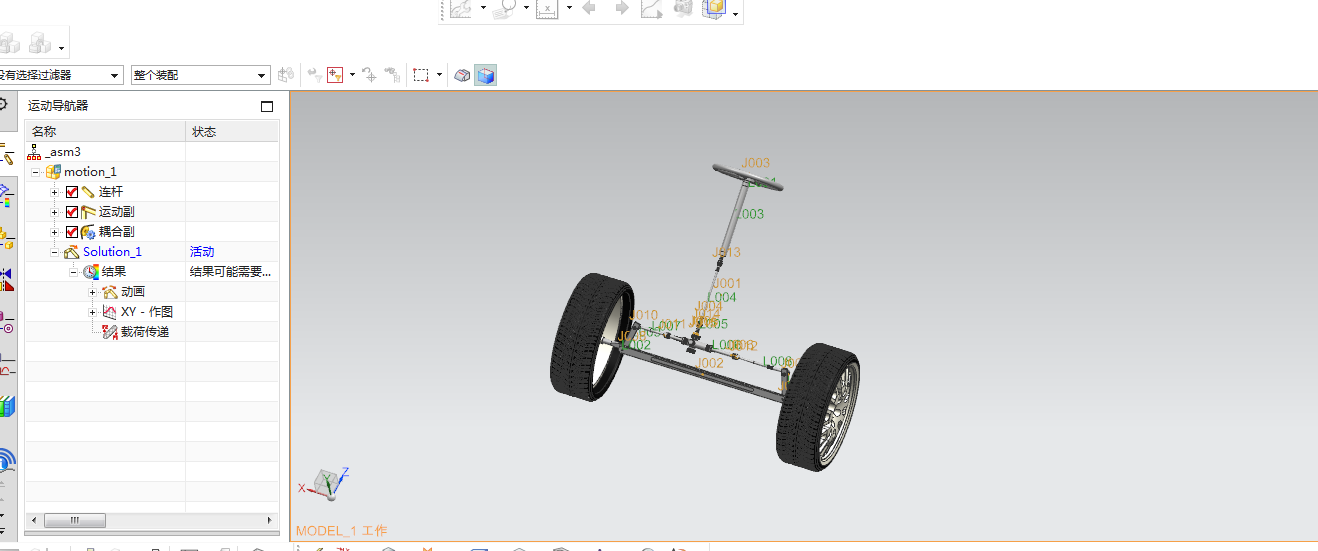Select the 结果 tree item
This screenshot has width=1318, height=551.
click(114, 272)
